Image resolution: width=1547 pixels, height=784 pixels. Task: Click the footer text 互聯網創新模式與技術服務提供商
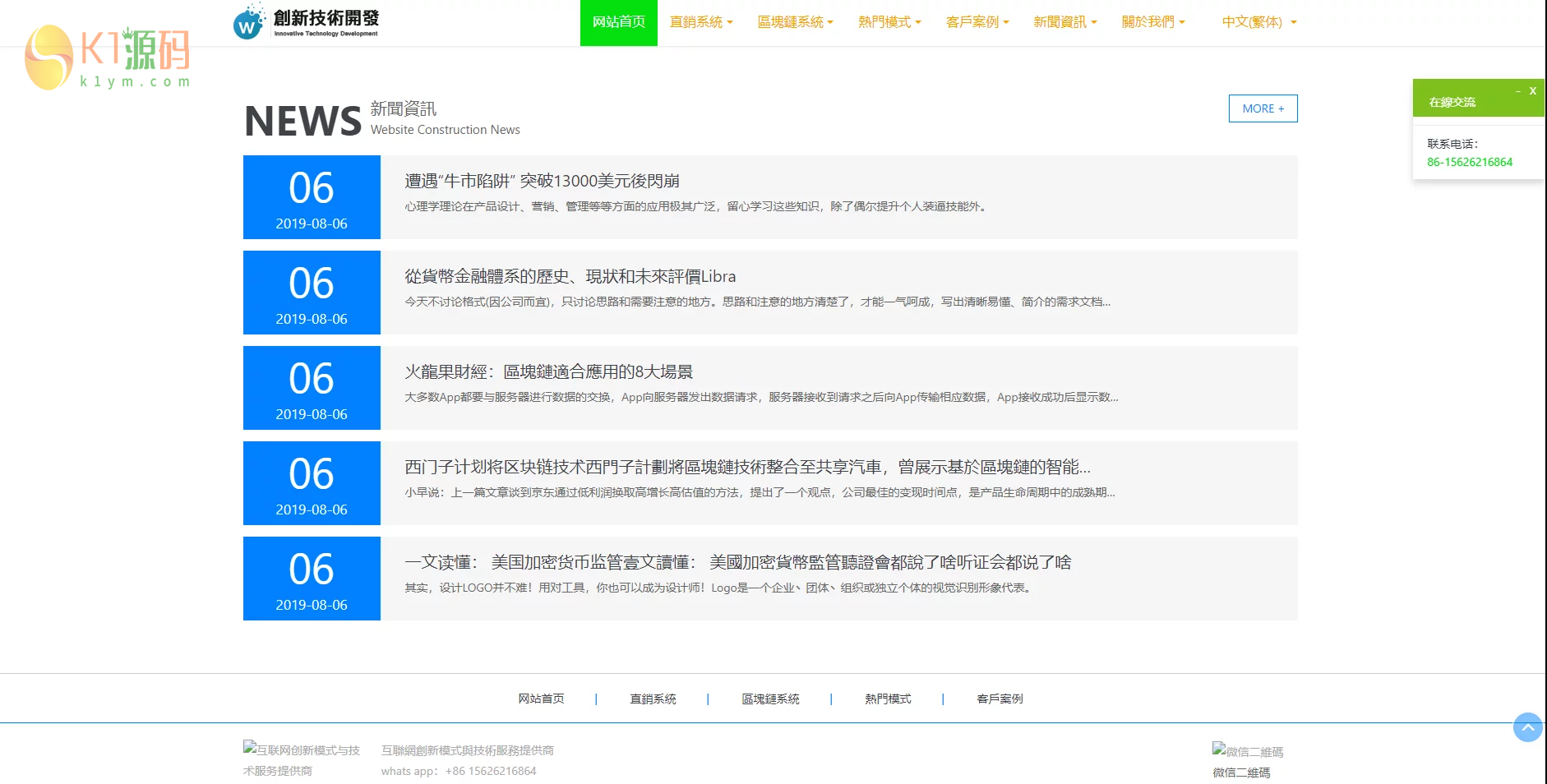pyautogui.click(x=468, y=750)
